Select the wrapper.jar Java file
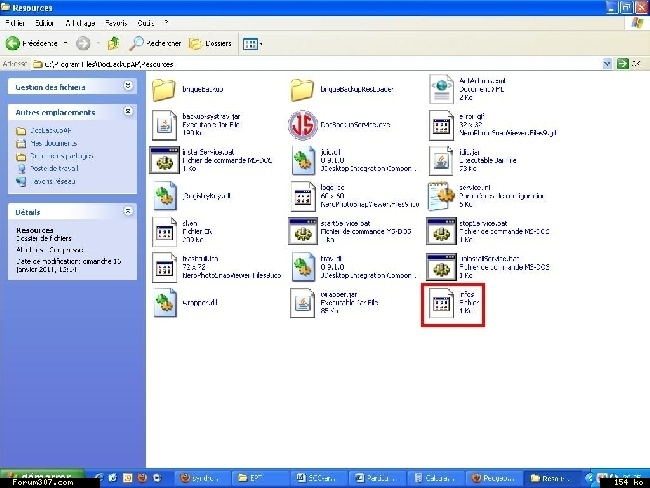 (303, 302)
